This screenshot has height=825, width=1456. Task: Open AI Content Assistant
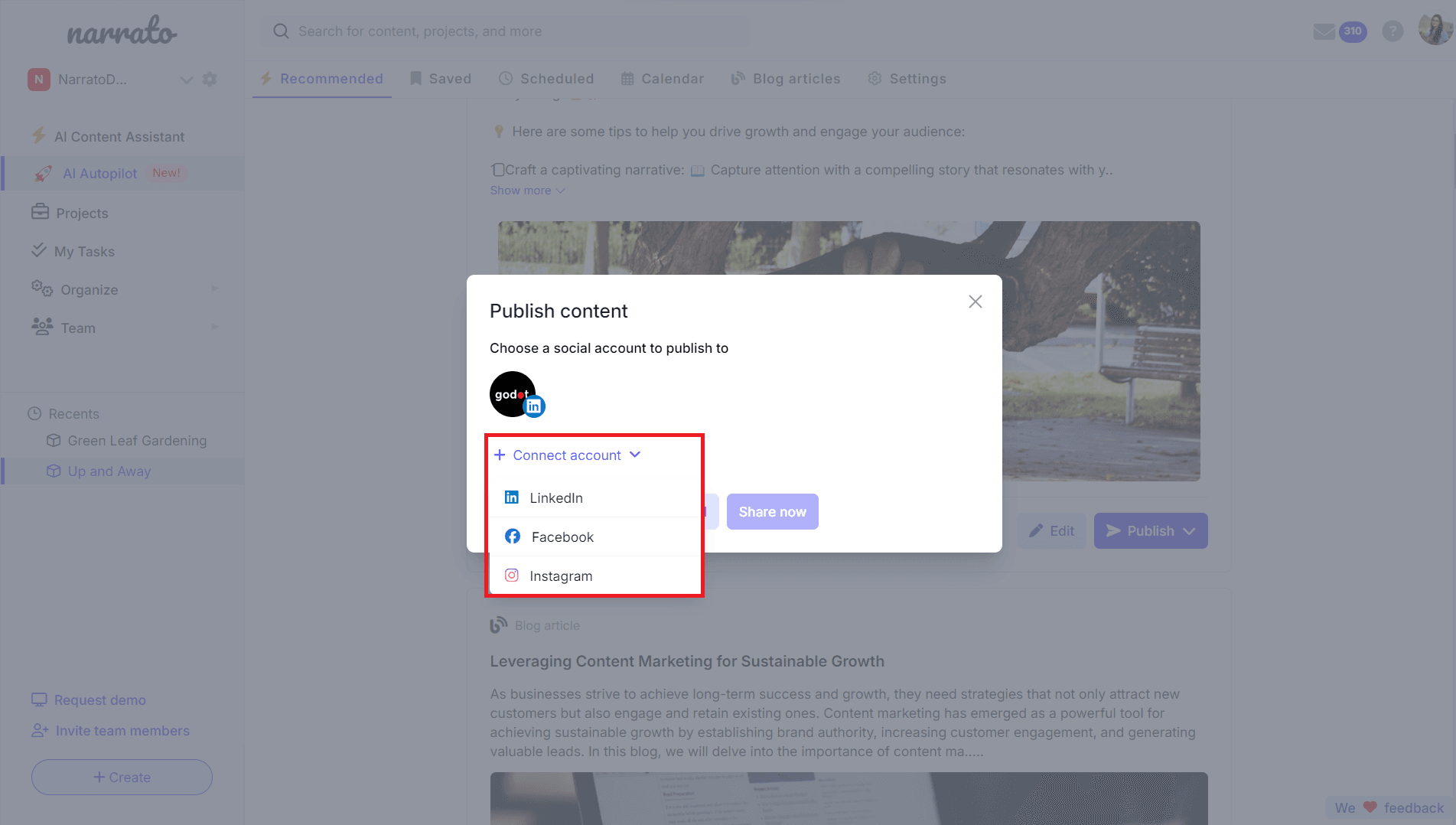(x=119, y=137)
